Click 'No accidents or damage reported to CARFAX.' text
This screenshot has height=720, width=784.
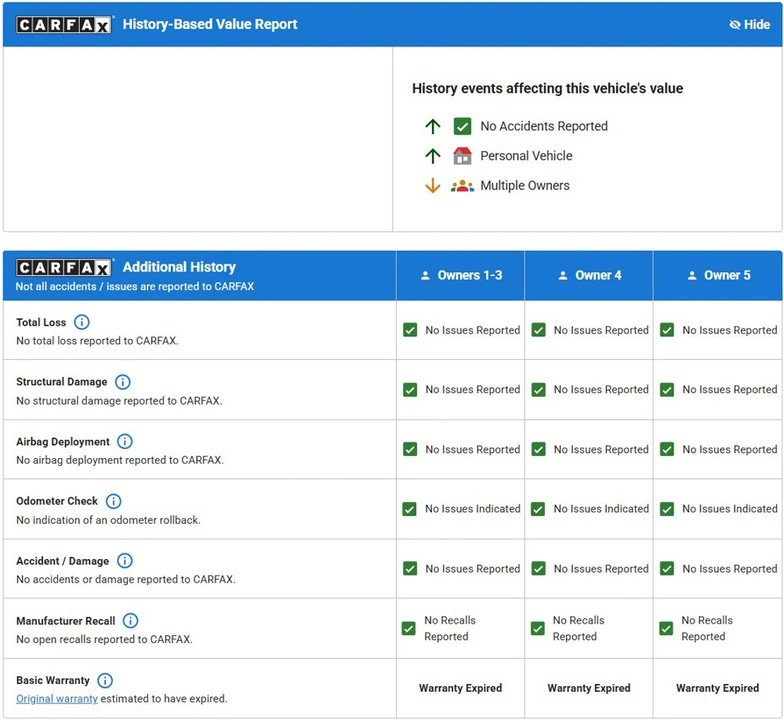point(126,580)
